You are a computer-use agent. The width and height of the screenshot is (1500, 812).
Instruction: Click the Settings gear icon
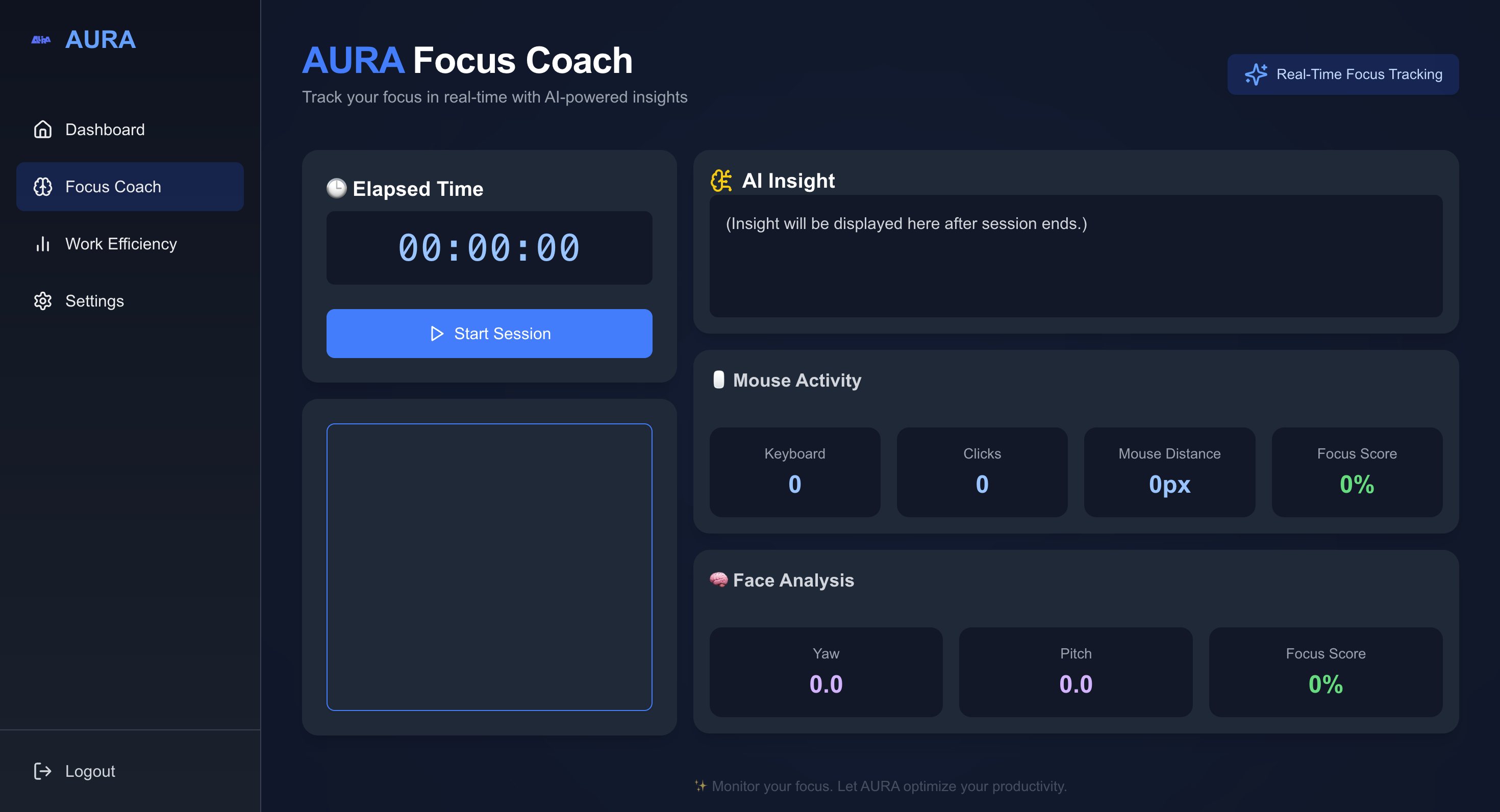pos(42,300)
